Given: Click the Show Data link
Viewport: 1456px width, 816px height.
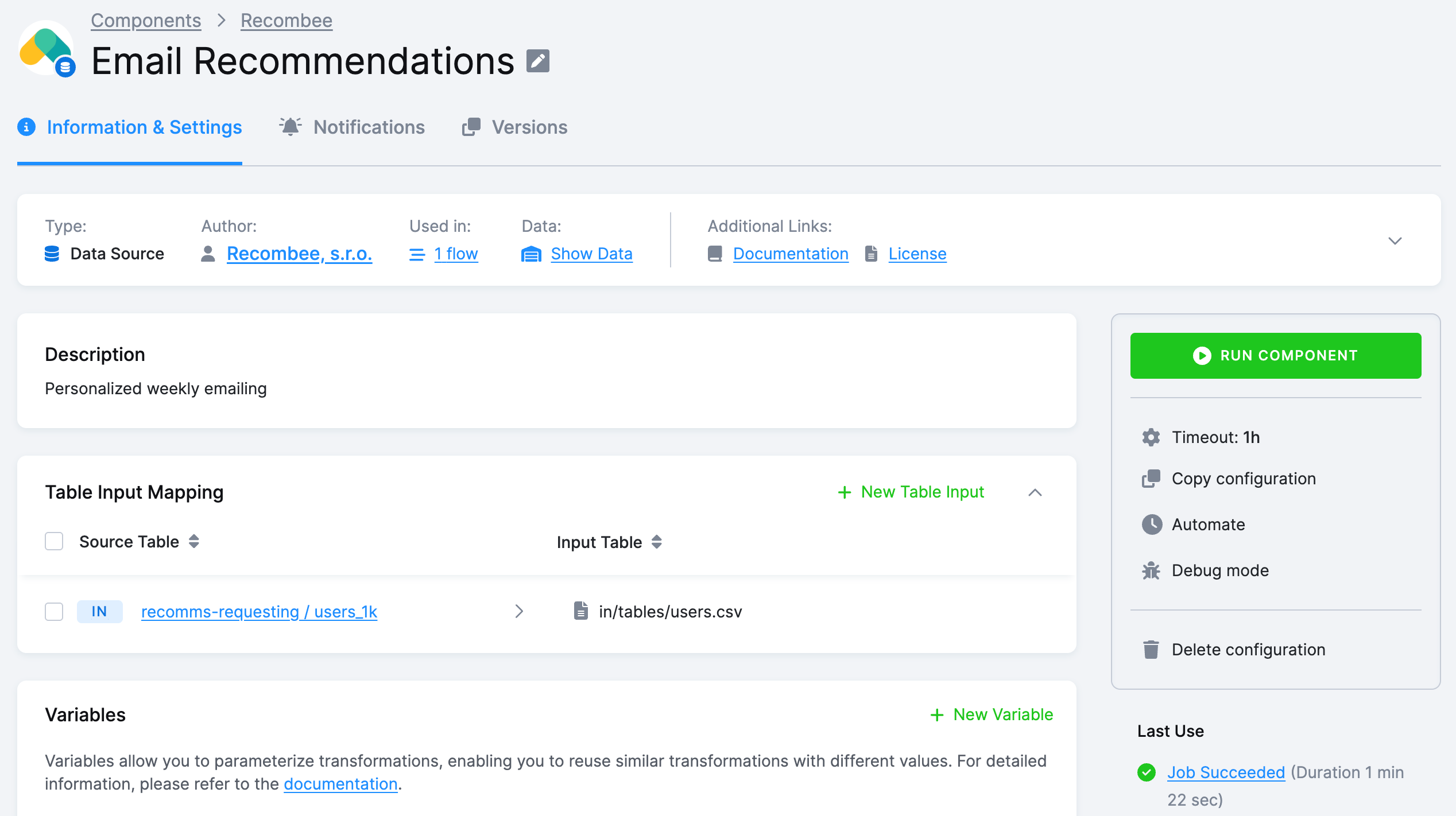Looking at the screenshot, I should (591, 254).
